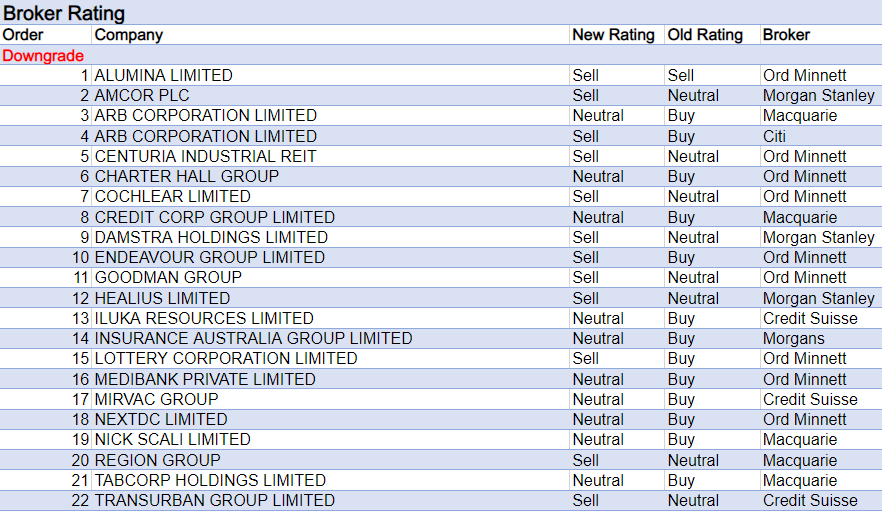Select the Broker column header
Viewport: 882px width, 511px height.
[786, 35]
